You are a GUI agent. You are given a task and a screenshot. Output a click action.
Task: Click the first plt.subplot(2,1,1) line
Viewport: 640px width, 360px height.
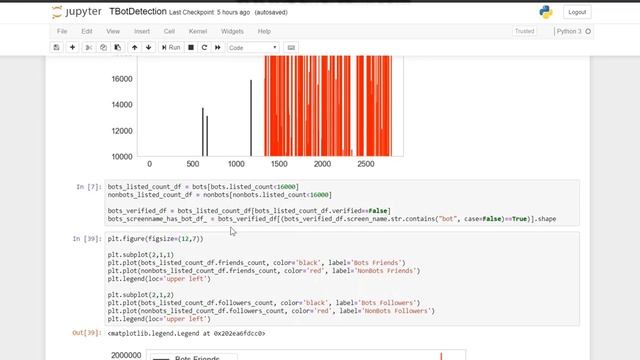coord(141,255)
